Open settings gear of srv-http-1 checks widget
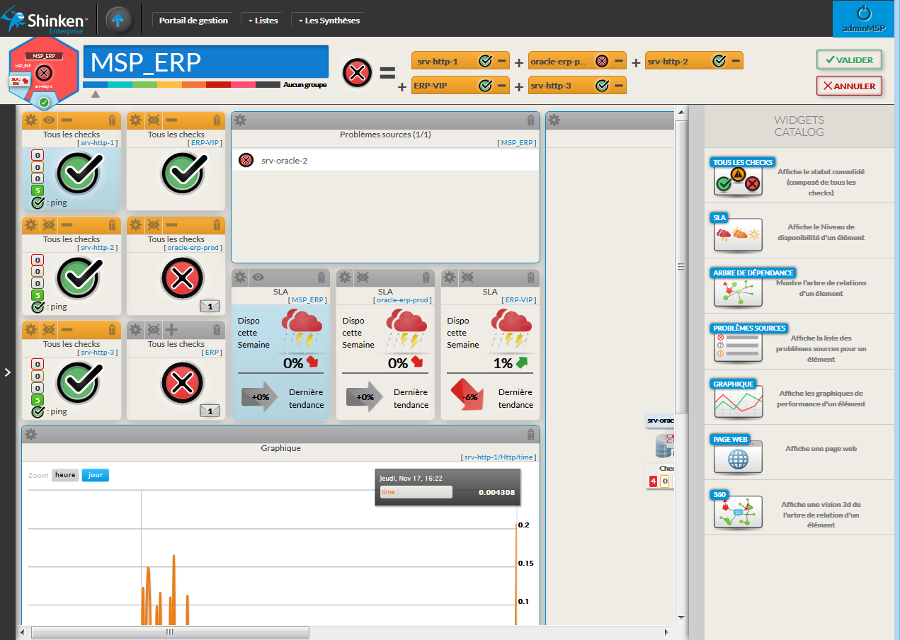The image size is (900, 640). click(x=31, y=120)
